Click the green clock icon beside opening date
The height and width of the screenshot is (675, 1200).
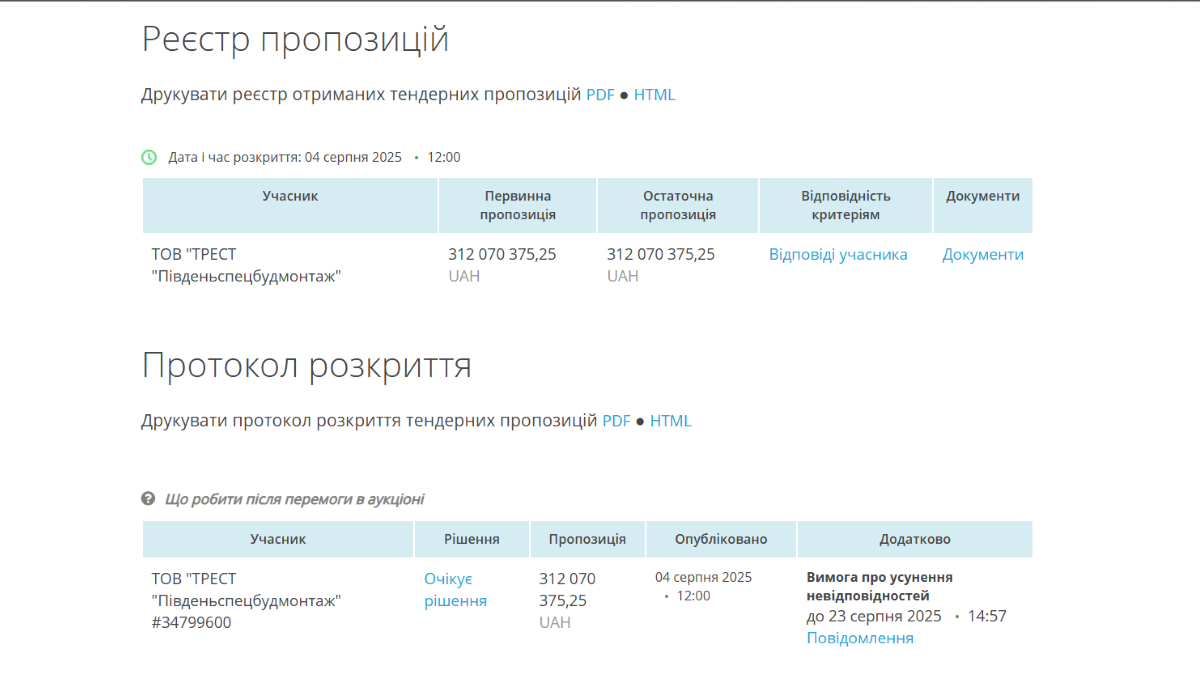click(149, 157)
